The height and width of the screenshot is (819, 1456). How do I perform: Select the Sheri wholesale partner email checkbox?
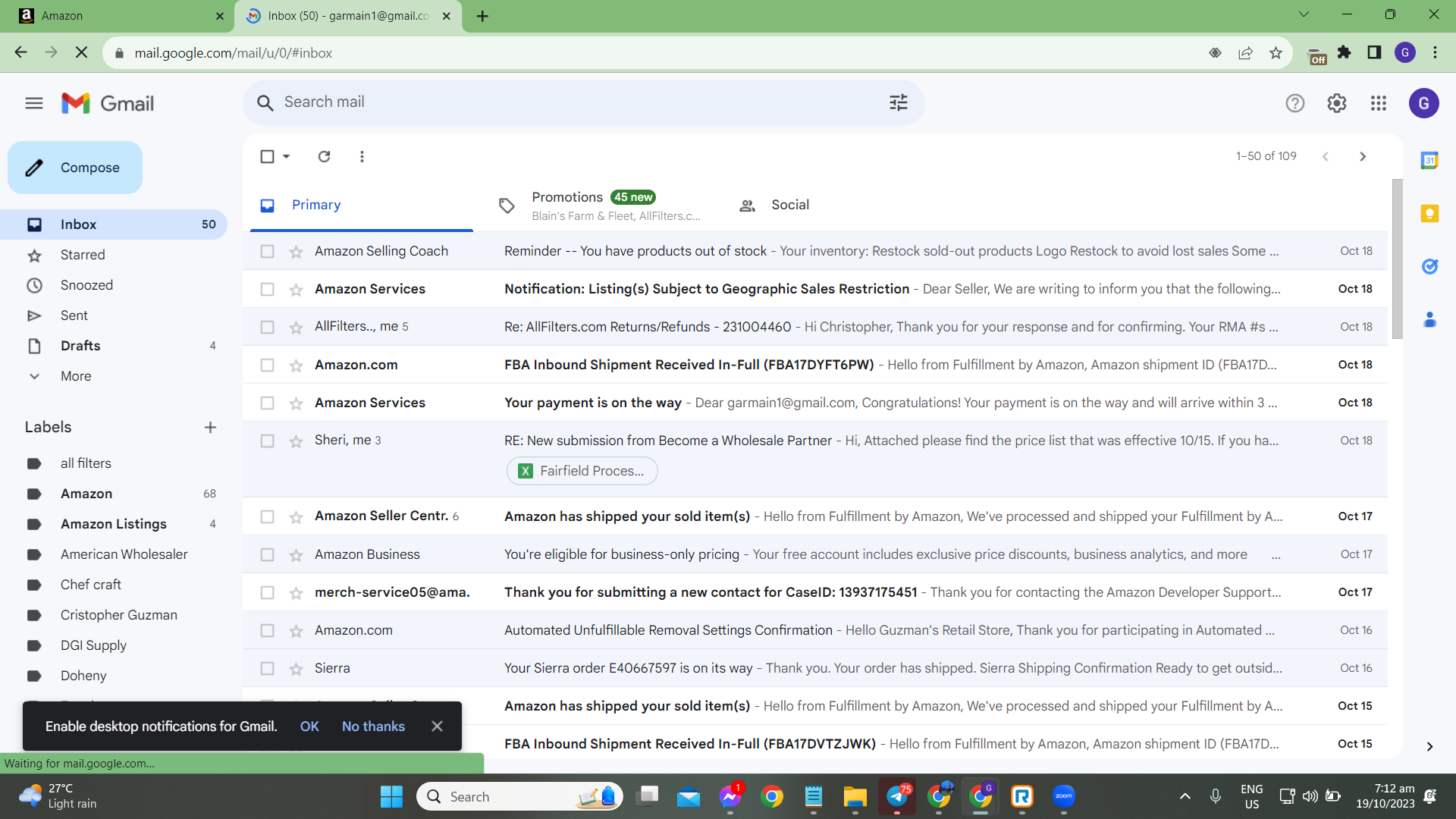267,441
